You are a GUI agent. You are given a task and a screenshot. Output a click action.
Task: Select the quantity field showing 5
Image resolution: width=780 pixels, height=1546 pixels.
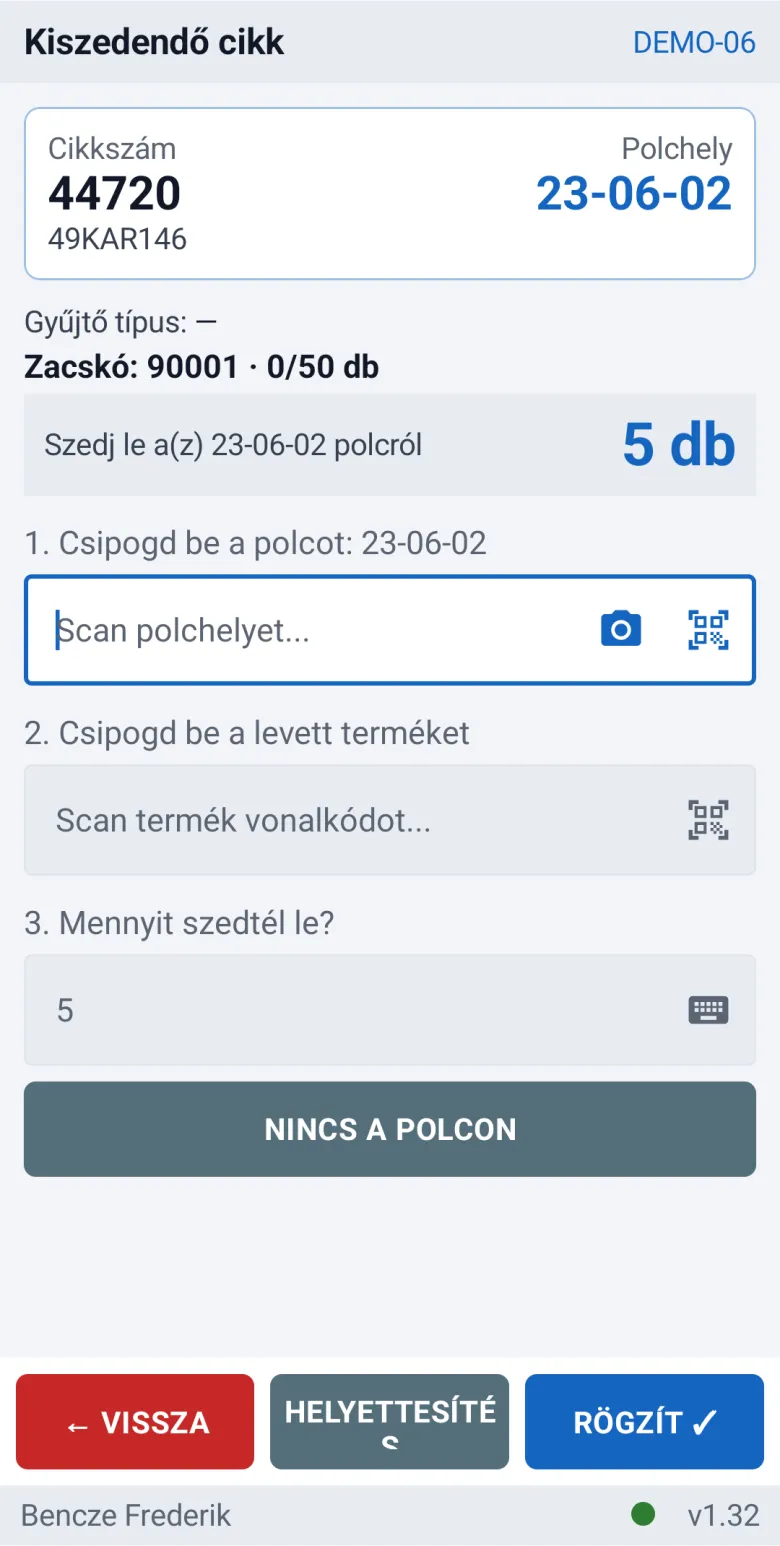point(390,1010)
